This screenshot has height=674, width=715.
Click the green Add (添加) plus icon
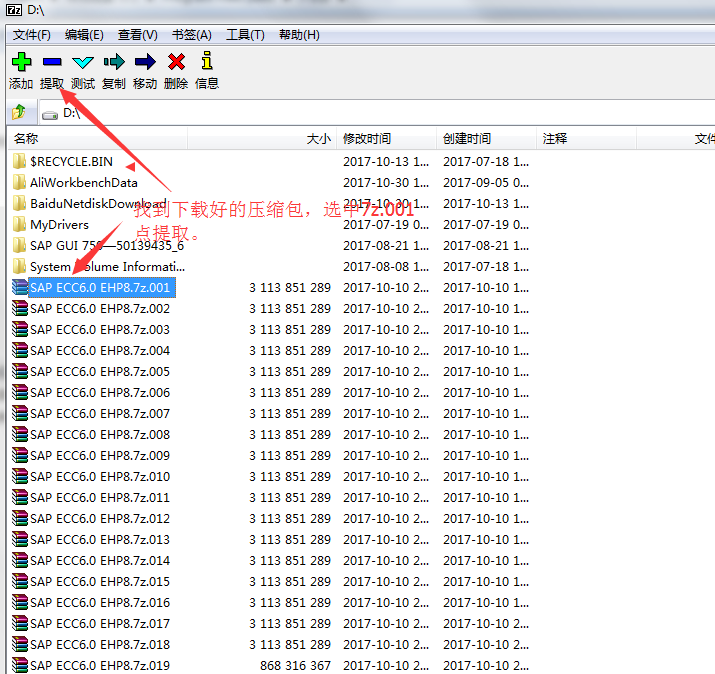[21, 62]
